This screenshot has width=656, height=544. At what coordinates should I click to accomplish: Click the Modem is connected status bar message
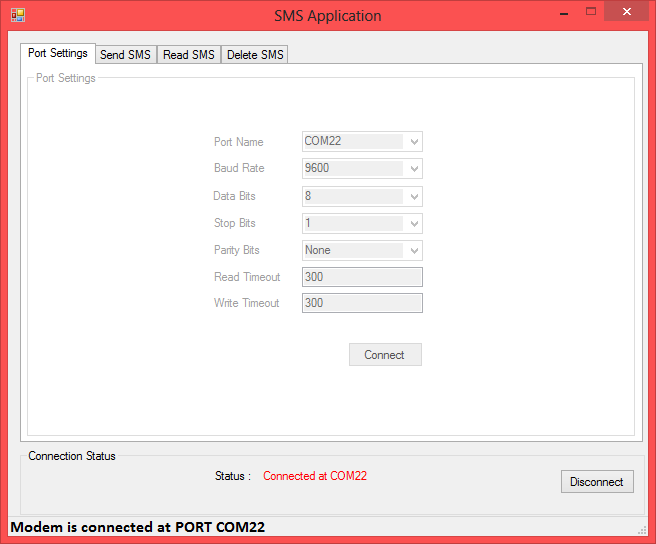[x=138, y=527]
